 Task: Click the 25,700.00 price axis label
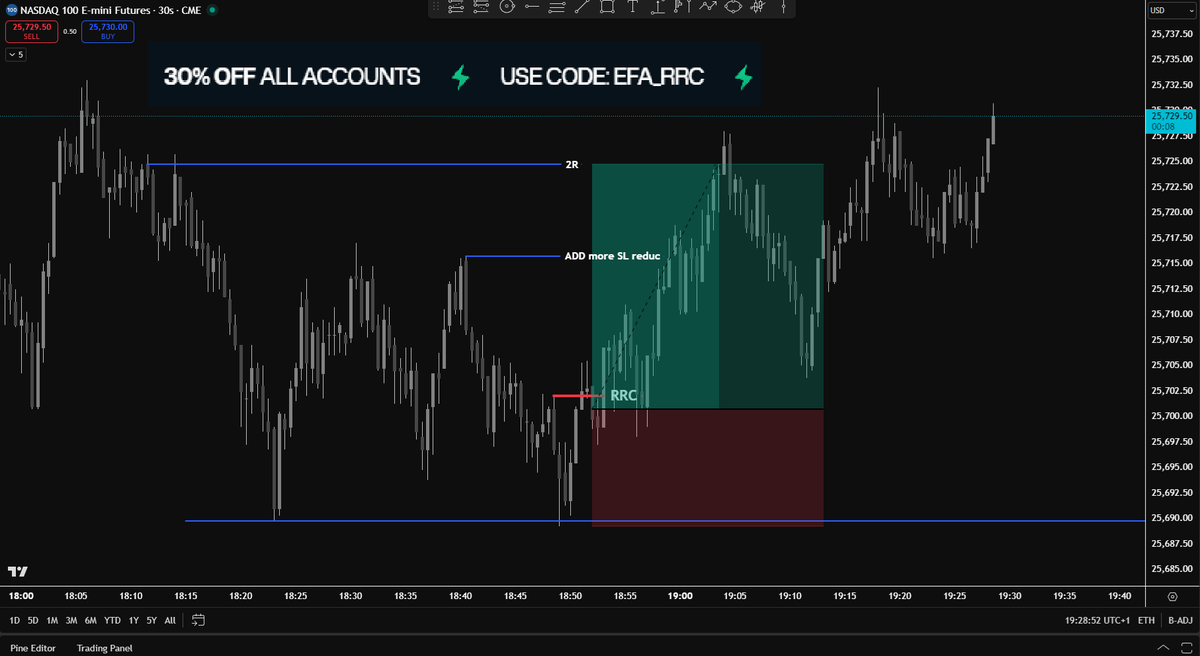(1172, 416)
